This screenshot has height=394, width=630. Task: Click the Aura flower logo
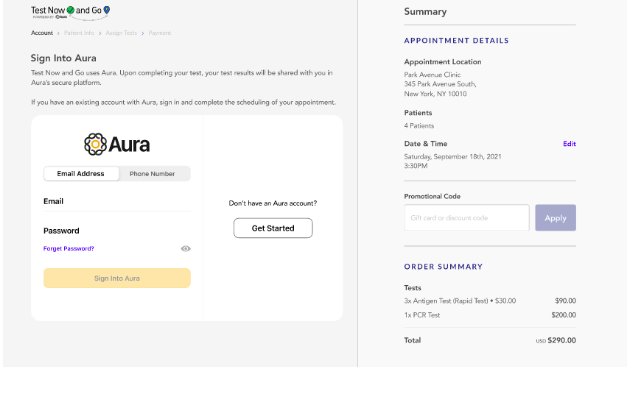coord(95,144)
